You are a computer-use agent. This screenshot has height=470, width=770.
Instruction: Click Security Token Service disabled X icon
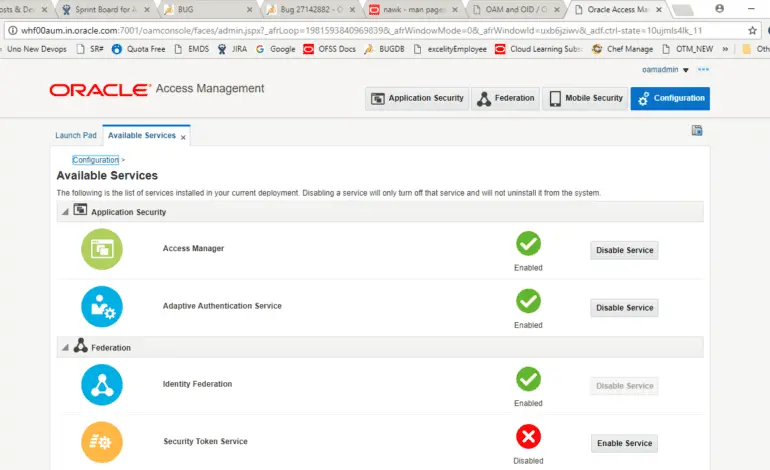pyautogui.click(x=528, y=437)
